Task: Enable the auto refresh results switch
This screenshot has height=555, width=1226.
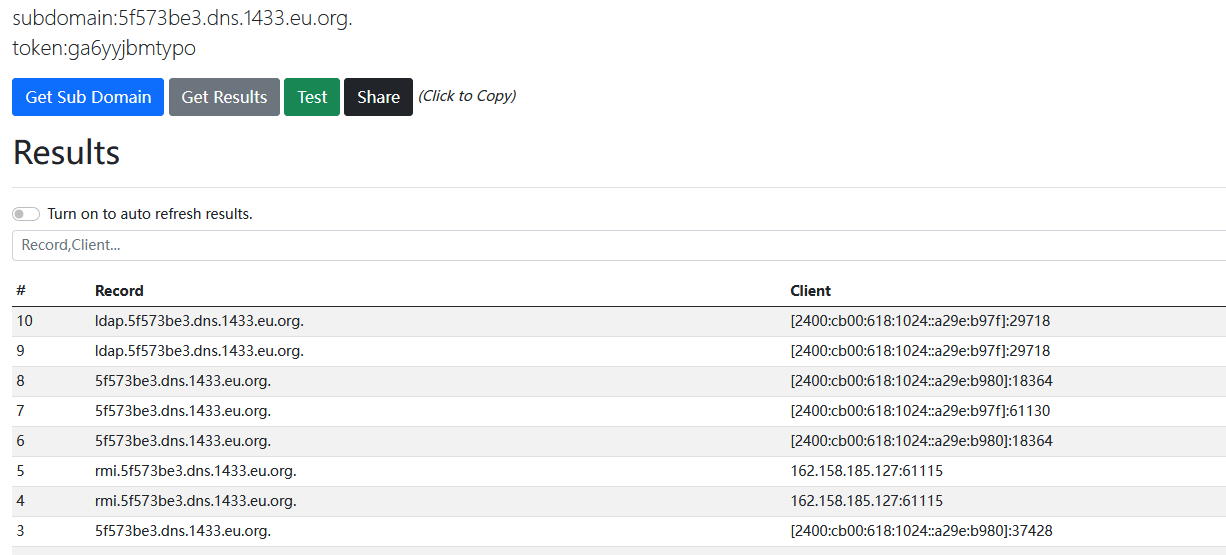Action: point(27,214)
